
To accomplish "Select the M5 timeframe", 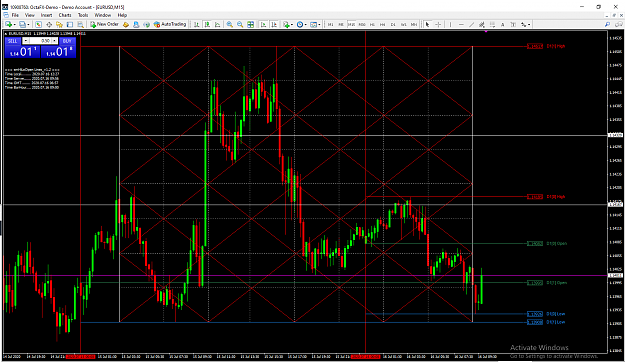I will [x=341, y=25].
